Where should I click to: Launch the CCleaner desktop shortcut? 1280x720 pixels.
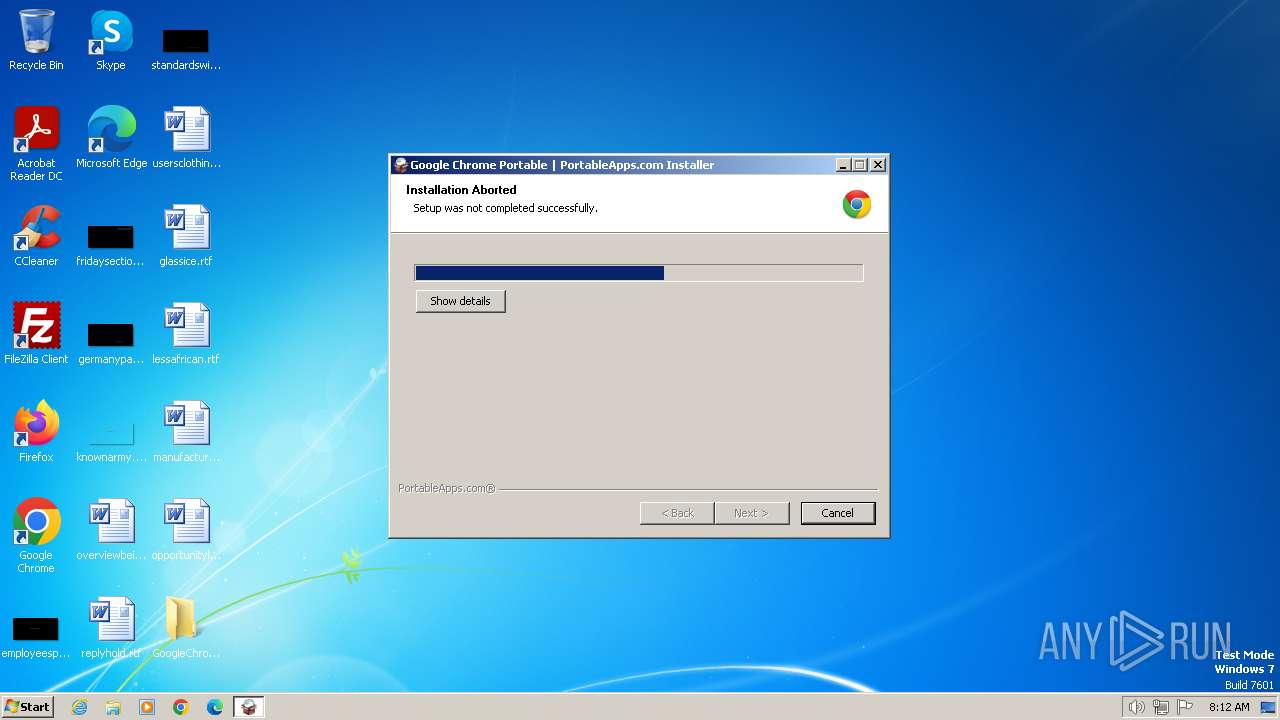pos(36,236)
